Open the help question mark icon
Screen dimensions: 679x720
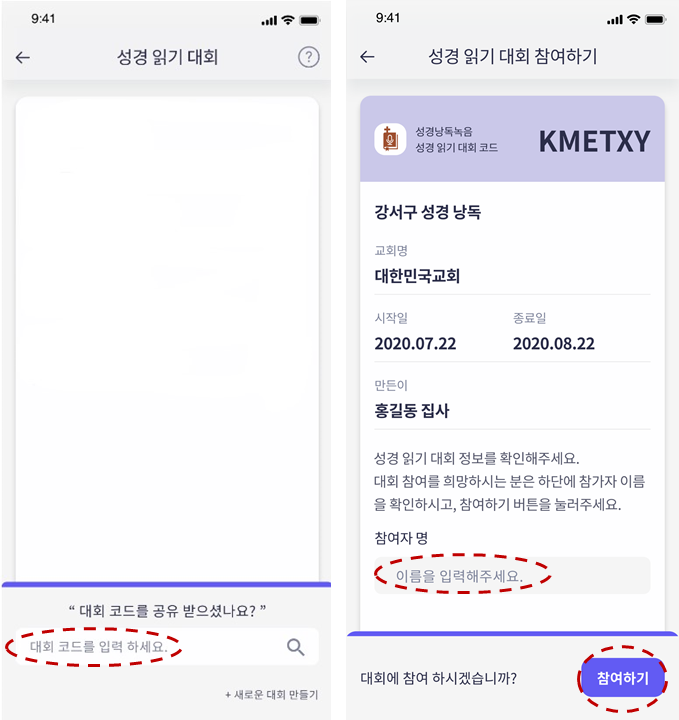309,57
